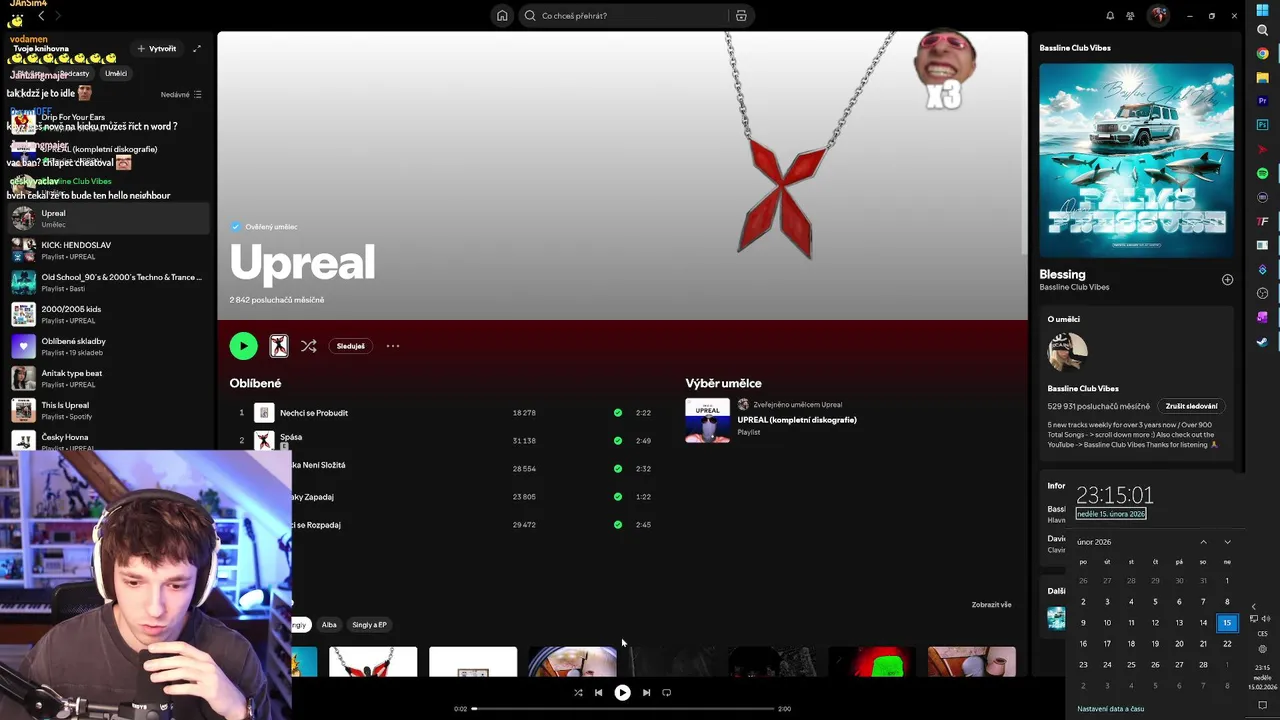Click the Sleduješ following button
1280x720 pixels.
pyautogui.click(x=351, y=346)
